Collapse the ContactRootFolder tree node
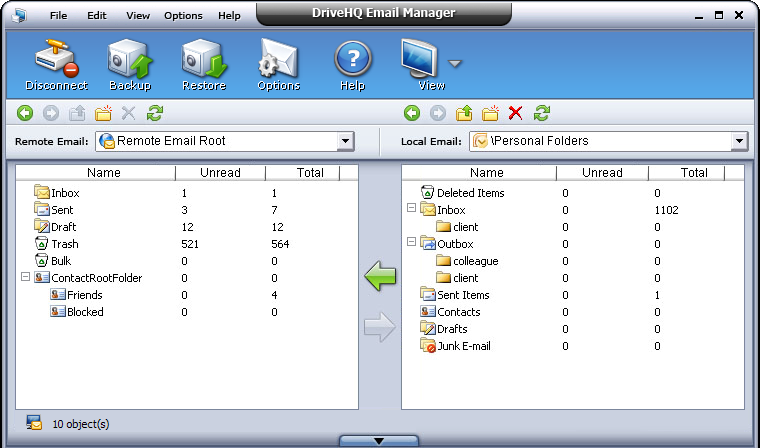Viewport: 760px width, 448px height. point(25,278)
